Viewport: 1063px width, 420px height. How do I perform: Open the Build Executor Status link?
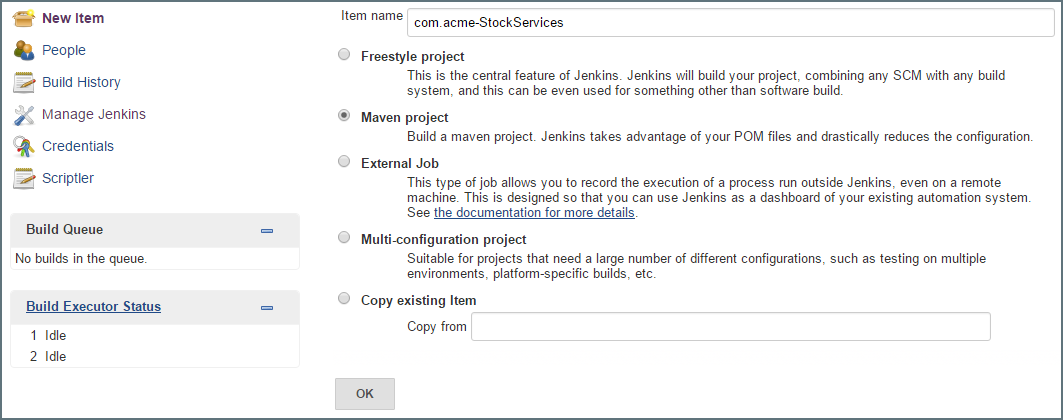point(93,307)
